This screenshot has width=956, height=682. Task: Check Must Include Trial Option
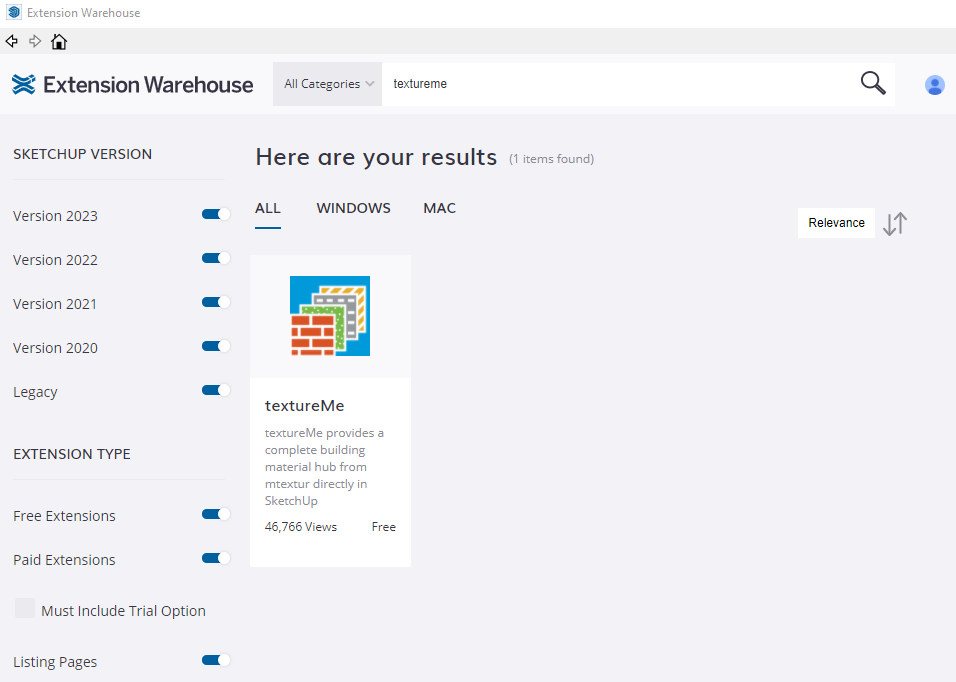click(x=25, y=609)
